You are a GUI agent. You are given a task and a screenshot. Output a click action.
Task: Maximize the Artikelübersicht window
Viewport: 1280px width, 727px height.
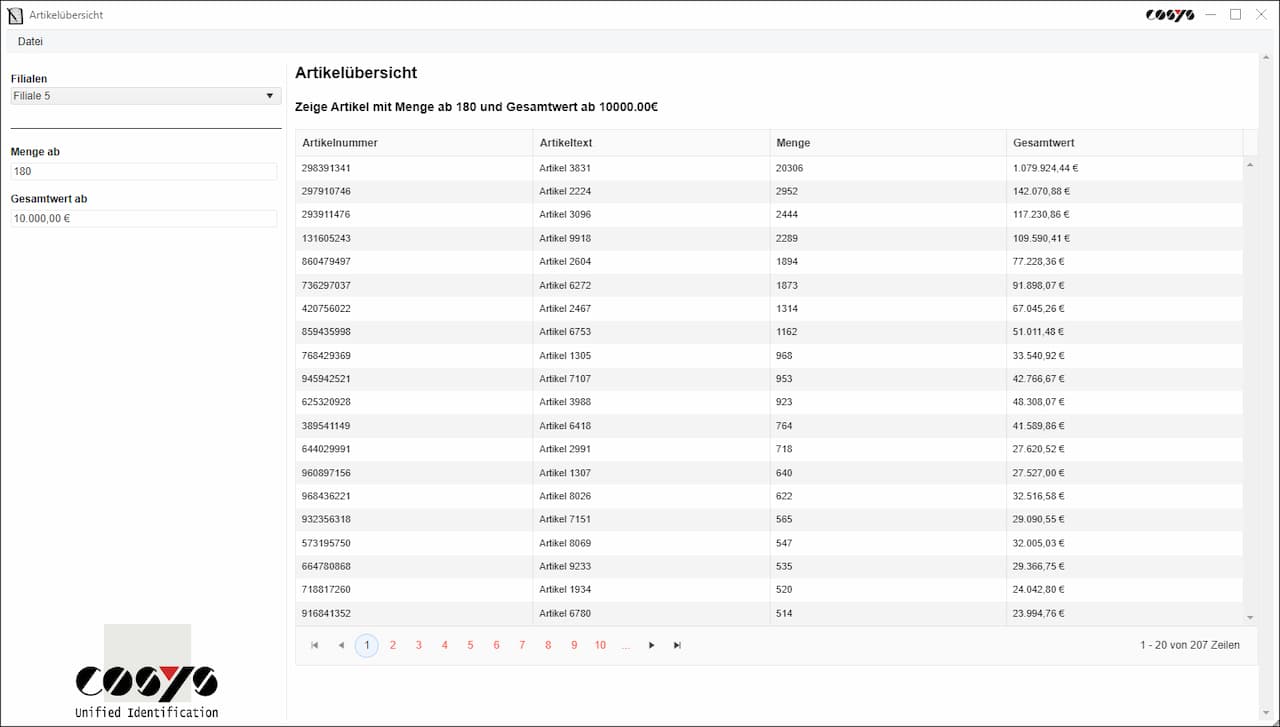[x=1236, y=15]
